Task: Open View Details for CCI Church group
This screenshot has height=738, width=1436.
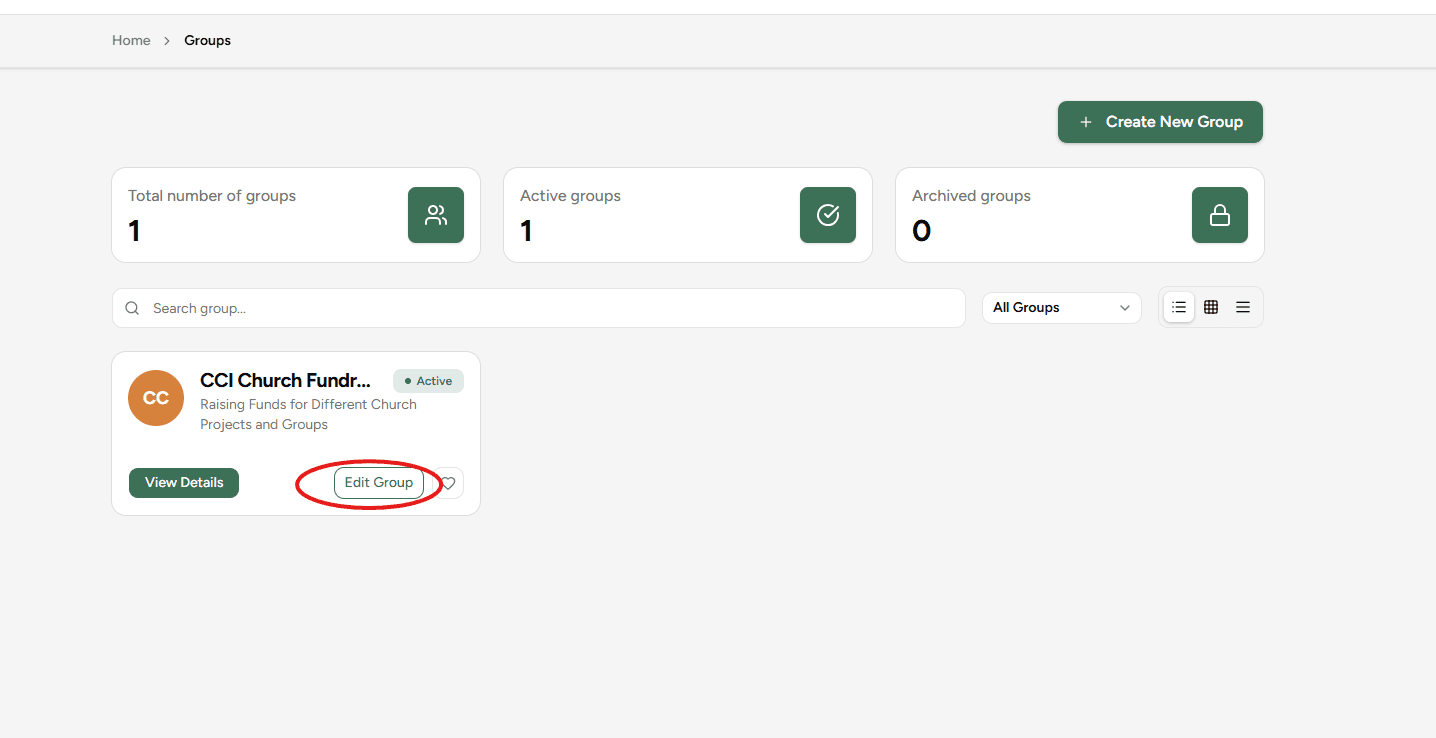Action: 184,482
